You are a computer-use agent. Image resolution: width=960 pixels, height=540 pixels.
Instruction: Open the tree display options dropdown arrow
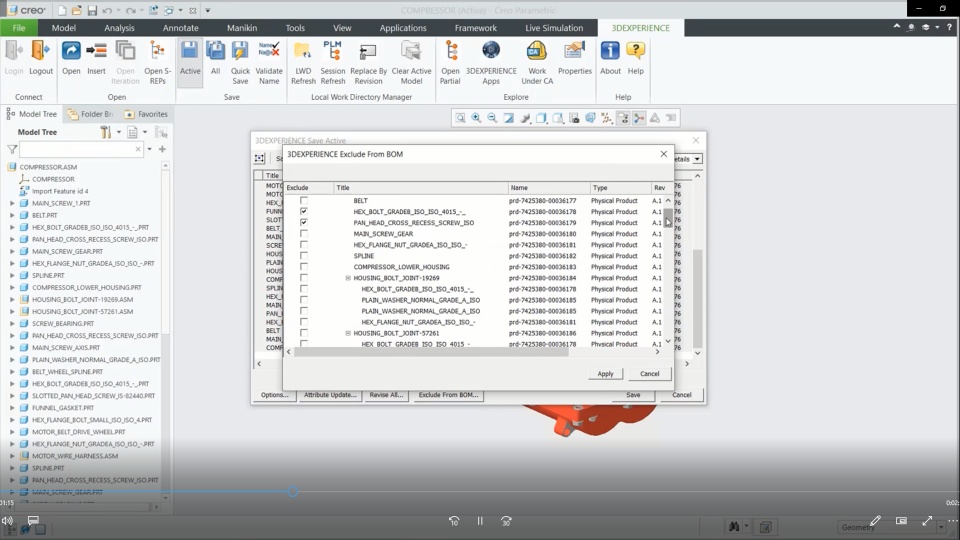pyautogui.click(x=145, y=132)
